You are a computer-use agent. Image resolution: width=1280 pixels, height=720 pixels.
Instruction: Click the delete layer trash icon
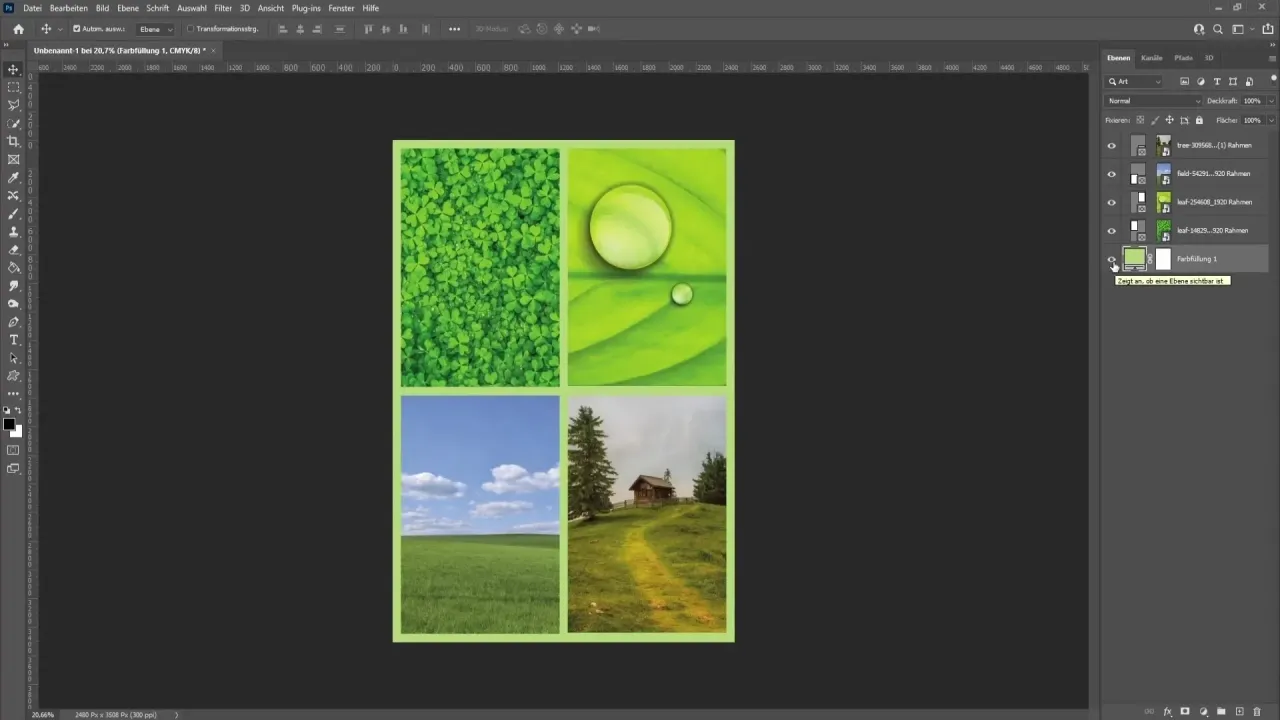(x=1257, y=711)
